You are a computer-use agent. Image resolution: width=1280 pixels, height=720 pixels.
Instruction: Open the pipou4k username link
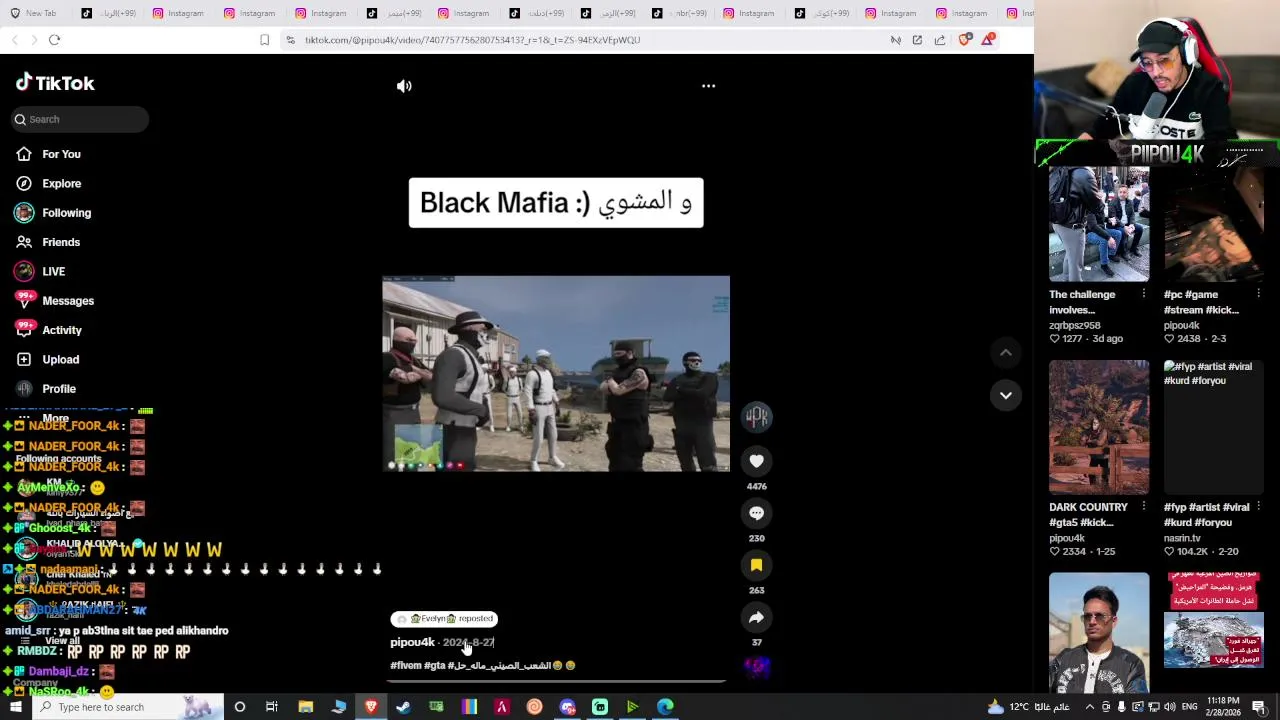[412, 642]
